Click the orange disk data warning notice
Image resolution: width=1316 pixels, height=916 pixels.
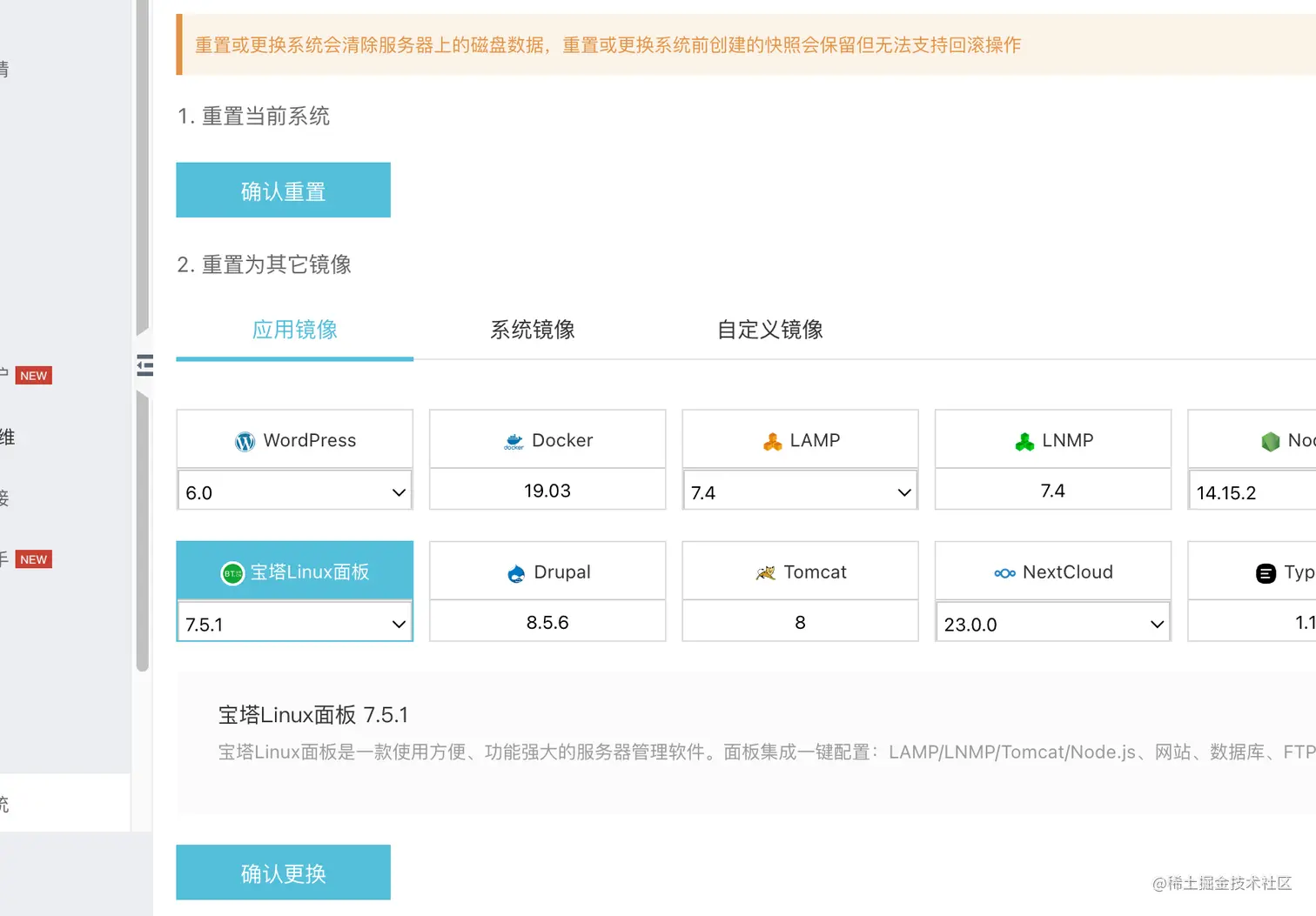pos(746,44)
